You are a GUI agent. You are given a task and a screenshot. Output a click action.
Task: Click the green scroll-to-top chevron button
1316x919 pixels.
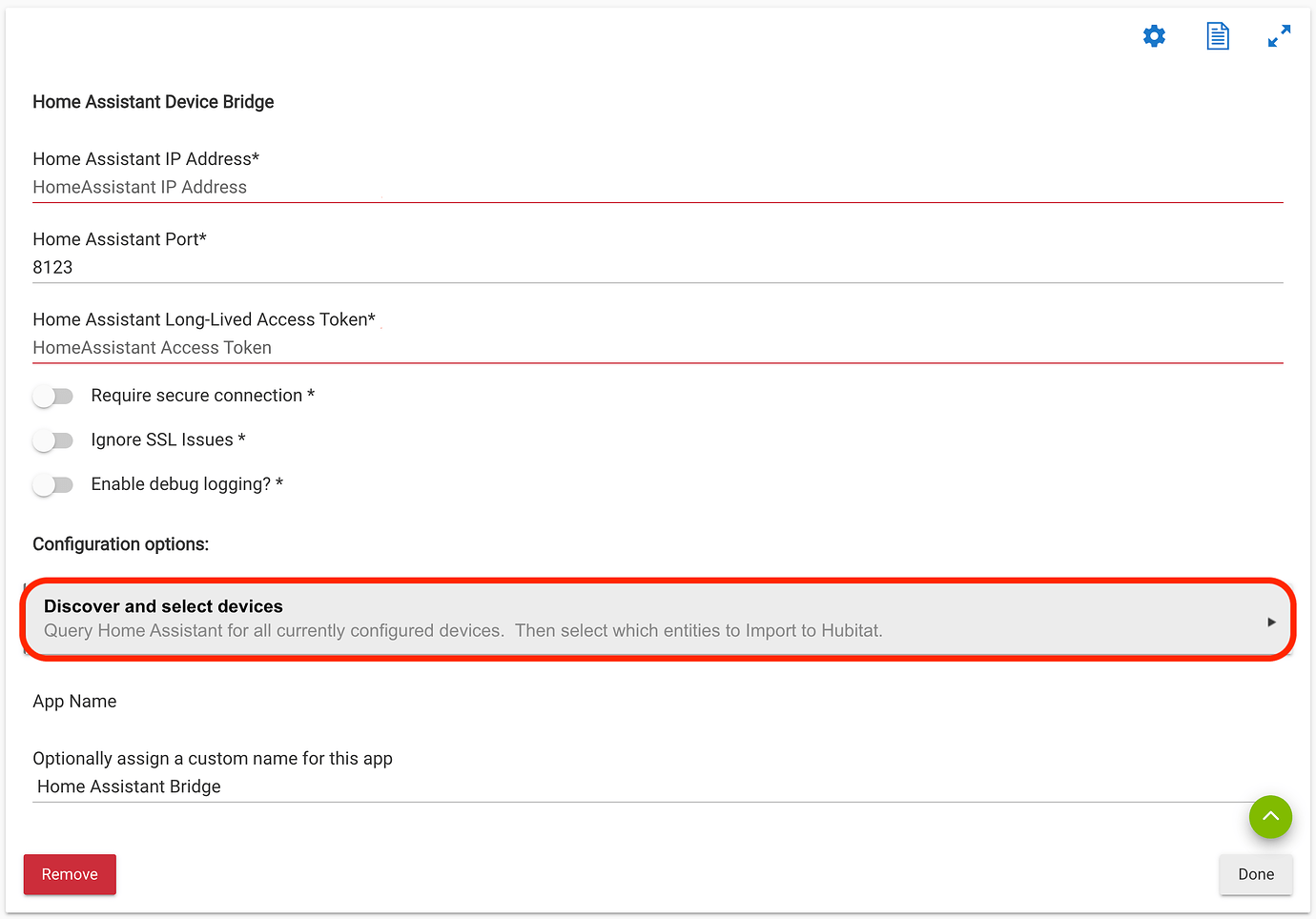click(x=1270, y=817)
